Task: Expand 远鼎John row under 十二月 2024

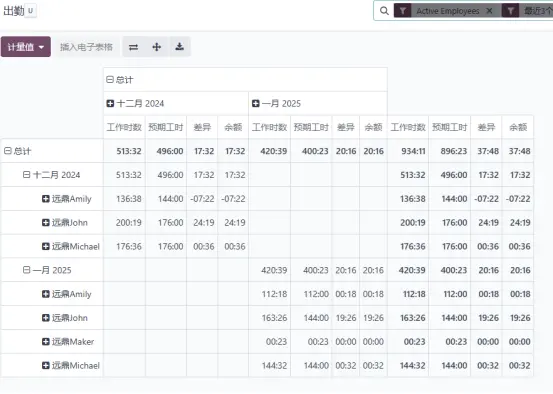Action: [x=65, y=223]
